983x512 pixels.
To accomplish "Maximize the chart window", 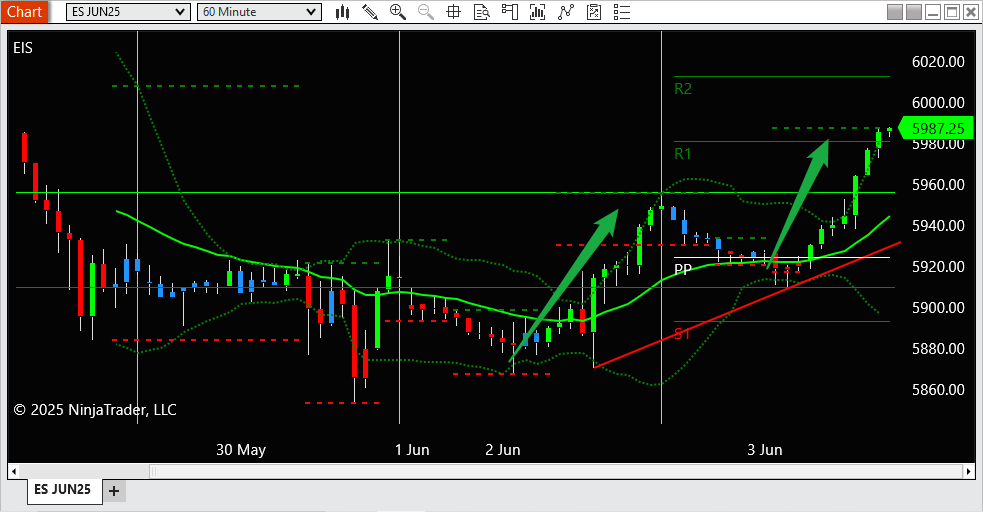I will tap(952, 12).
